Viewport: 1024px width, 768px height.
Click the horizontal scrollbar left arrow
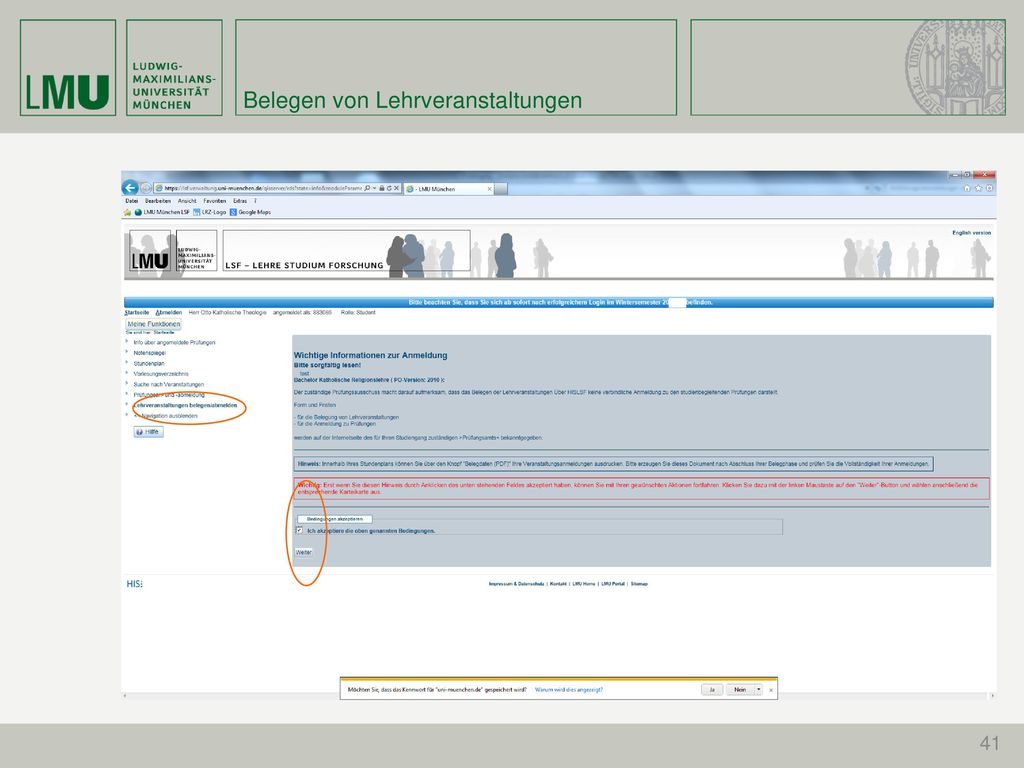click(125, 696)
